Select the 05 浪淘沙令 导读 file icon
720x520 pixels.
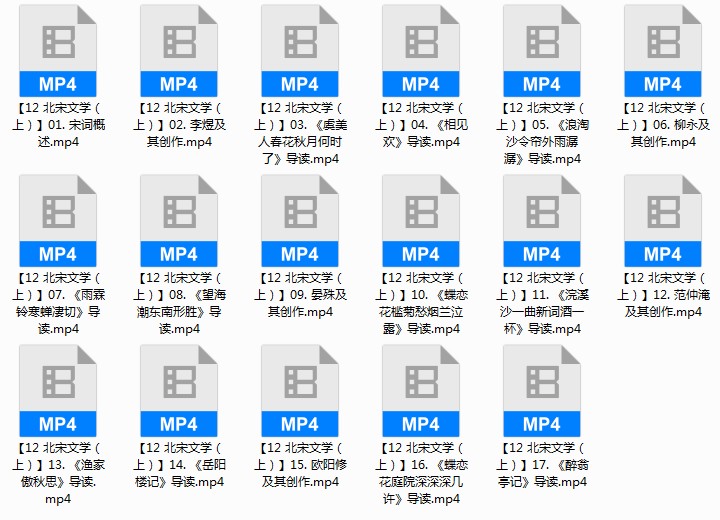click(x=542, y=51)
